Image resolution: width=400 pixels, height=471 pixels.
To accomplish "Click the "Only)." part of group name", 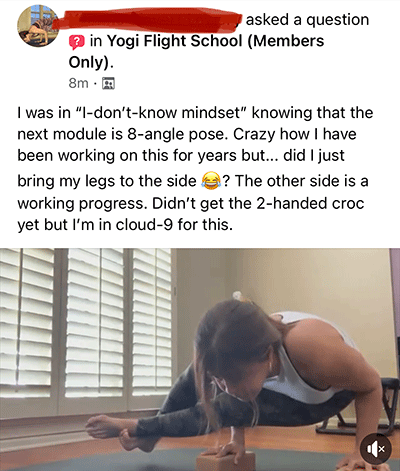I will pyautogui.click(x=91, y=63).
